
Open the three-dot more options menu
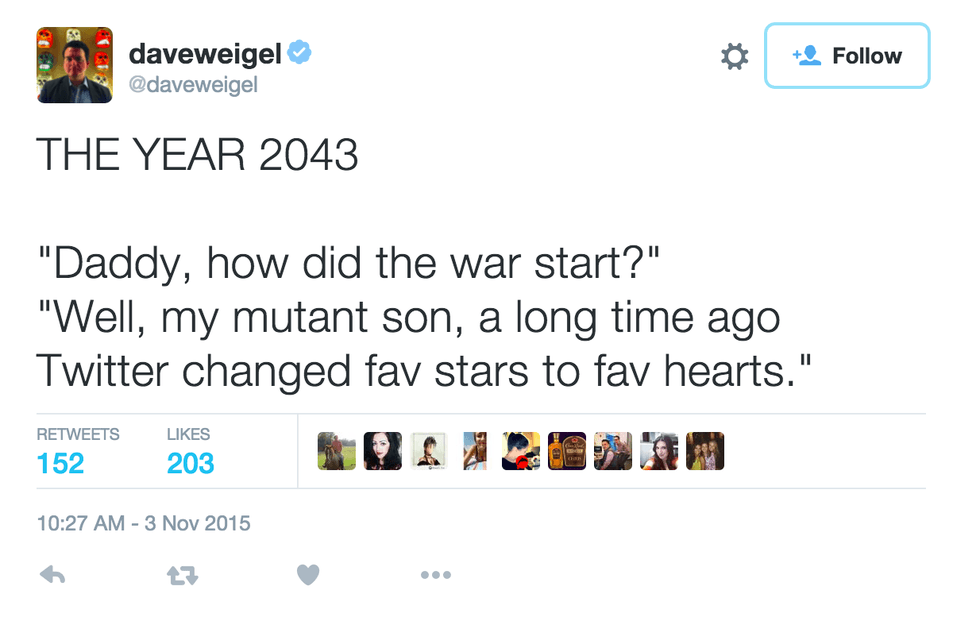pos(436,575)
